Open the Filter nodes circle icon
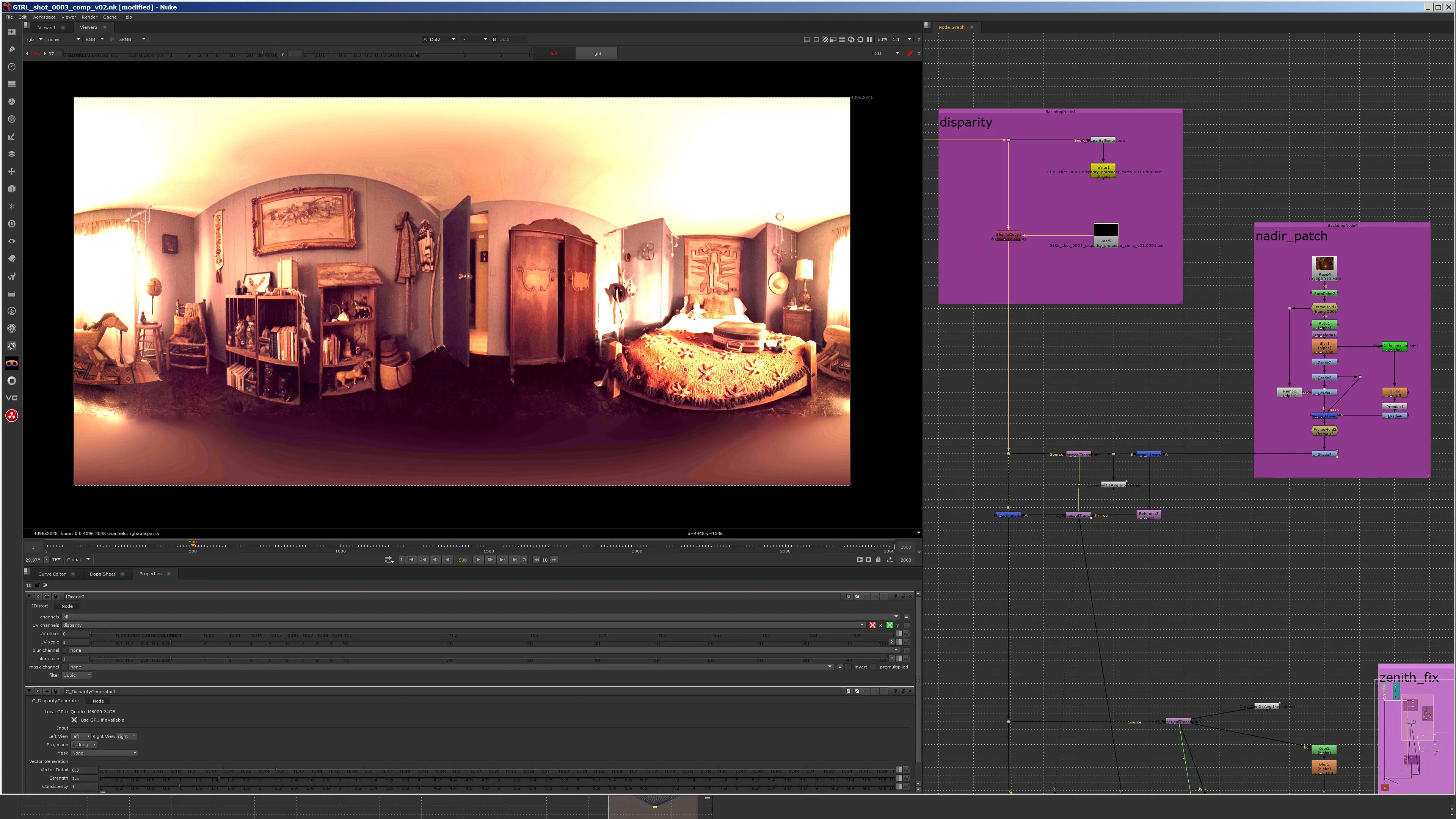This screenshot has height=819, width=1456. click(x=11, y=119)
